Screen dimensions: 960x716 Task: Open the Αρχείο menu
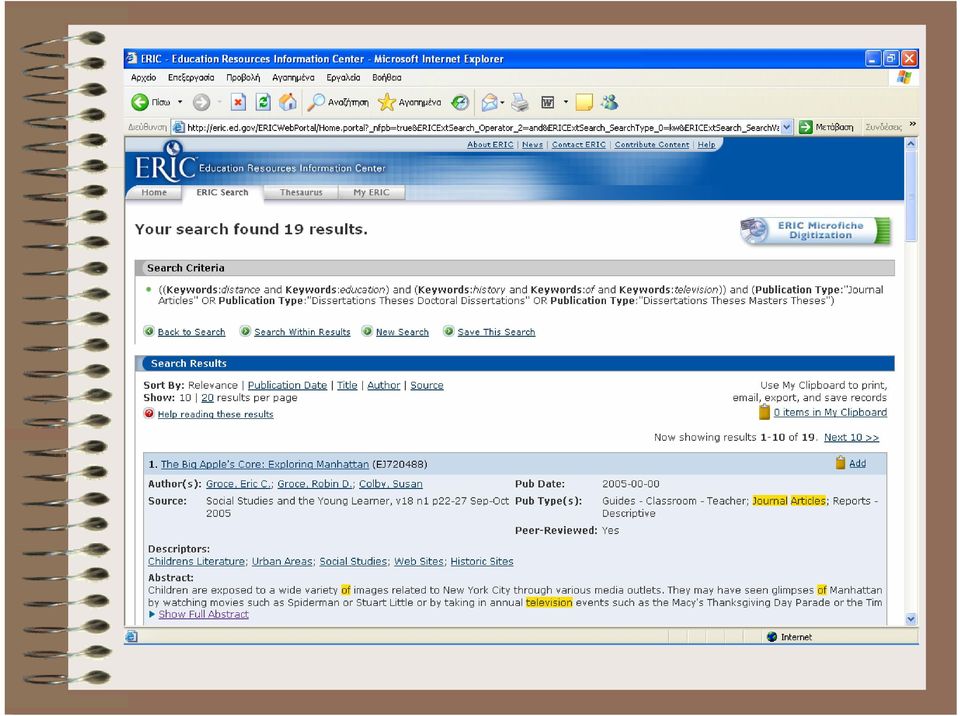coord(143,78)
